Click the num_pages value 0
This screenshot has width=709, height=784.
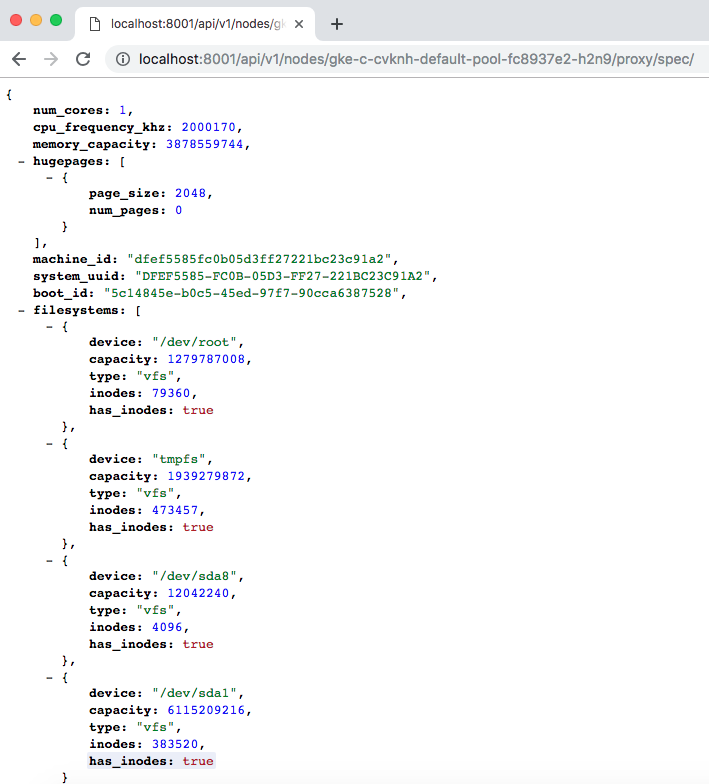pyautogui.click(x=178, y=210)
